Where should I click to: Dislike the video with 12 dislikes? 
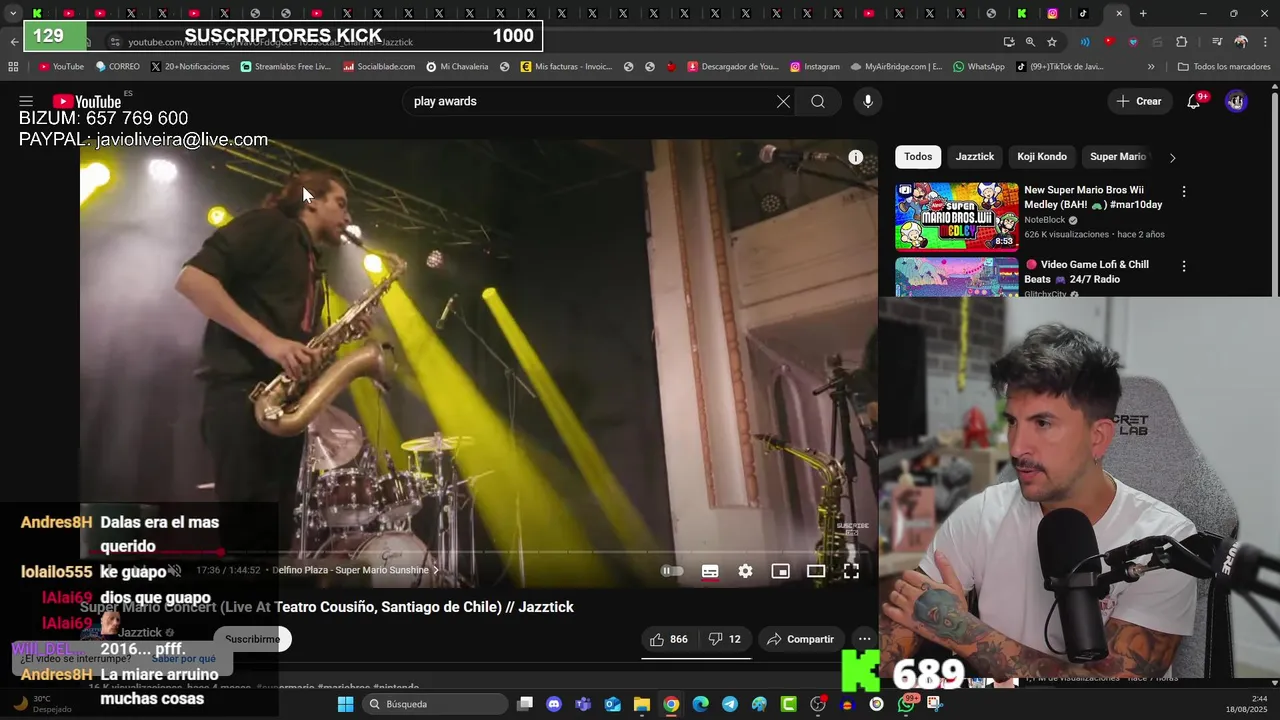click(x=725, y=639)
